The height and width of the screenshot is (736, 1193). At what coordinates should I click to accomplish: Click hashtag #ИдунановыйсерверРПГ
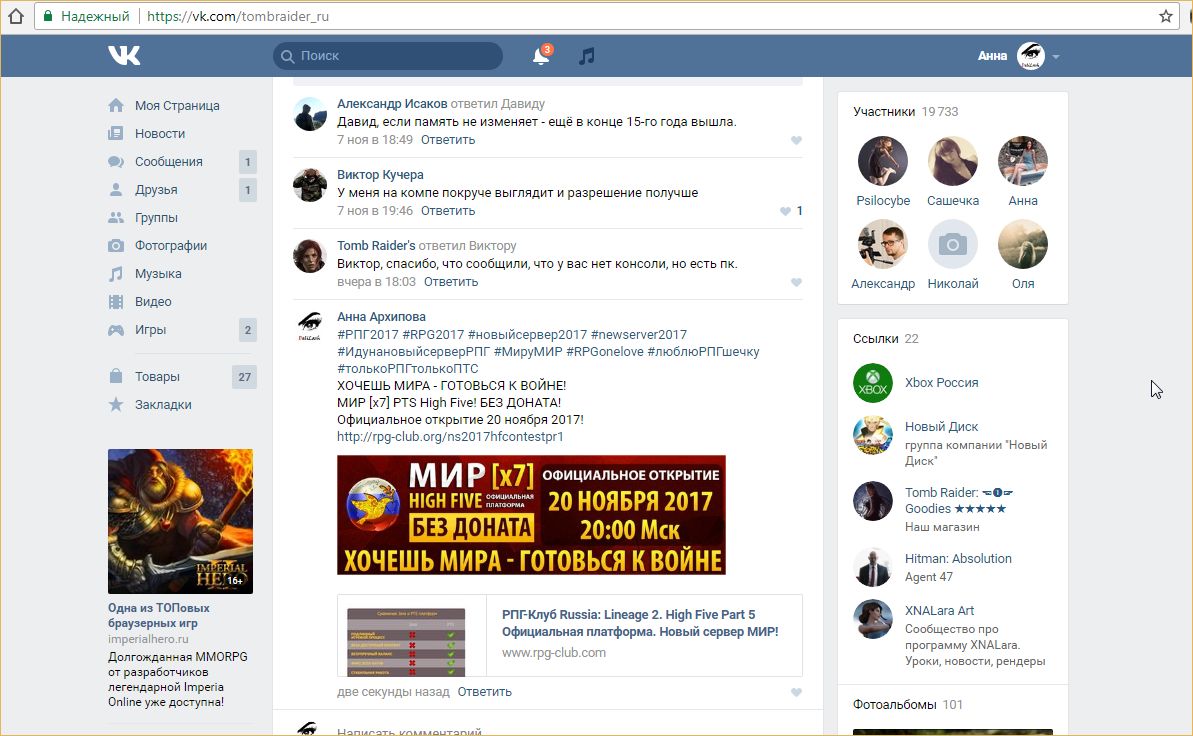tap(414, 352)
